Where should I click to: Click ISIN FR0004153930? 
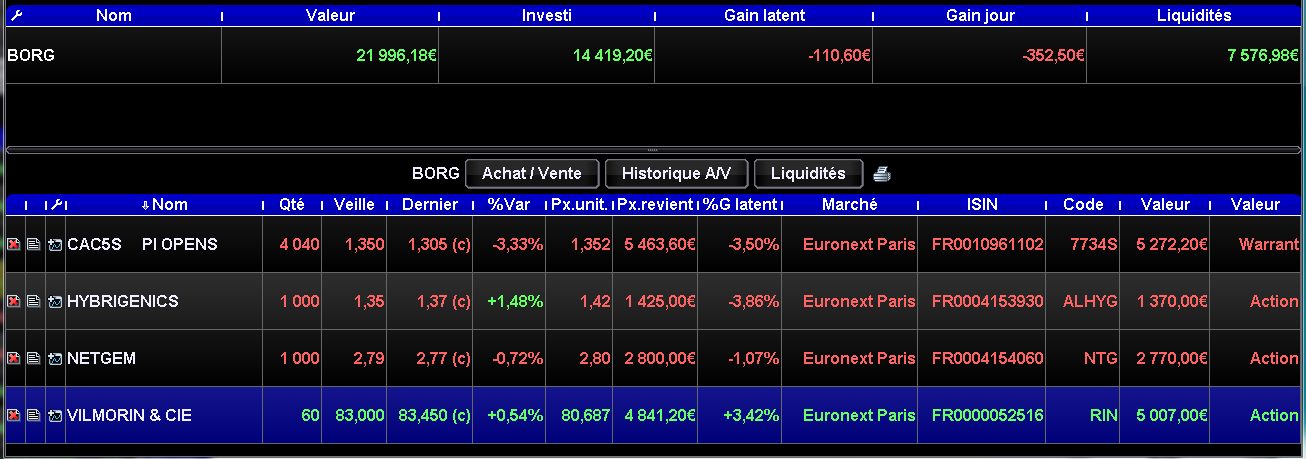(988, 301)
